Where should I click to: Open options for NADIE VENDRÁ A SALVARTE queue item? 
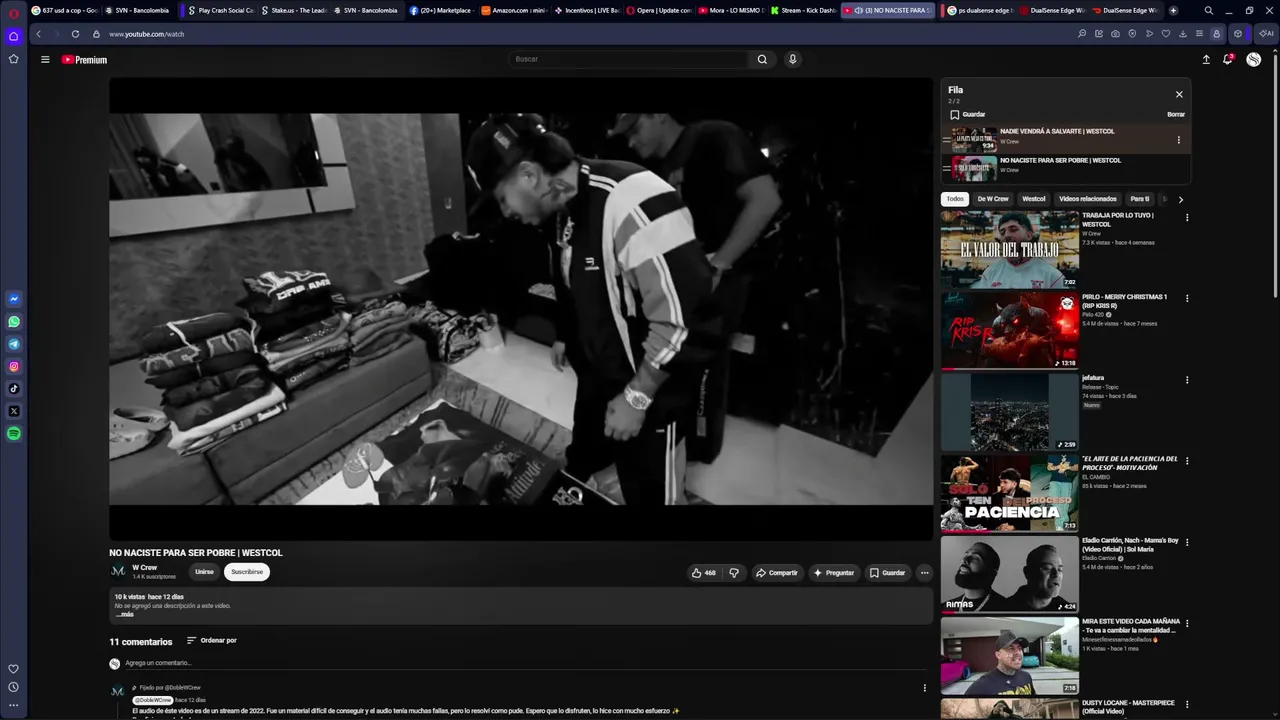[1178, 140]
